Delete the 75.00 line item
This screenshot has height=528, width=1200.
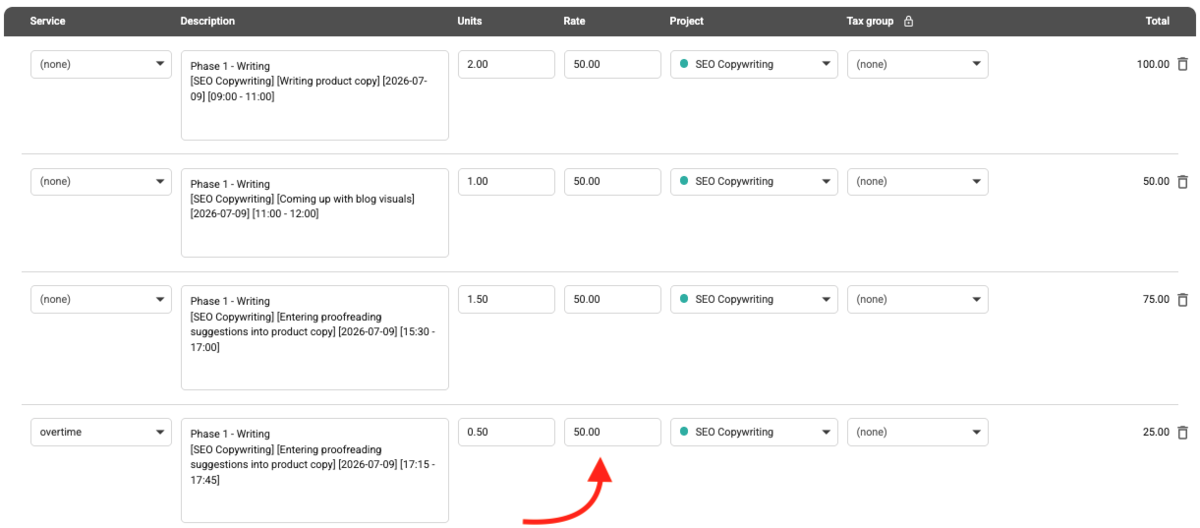coord(1183,299)
